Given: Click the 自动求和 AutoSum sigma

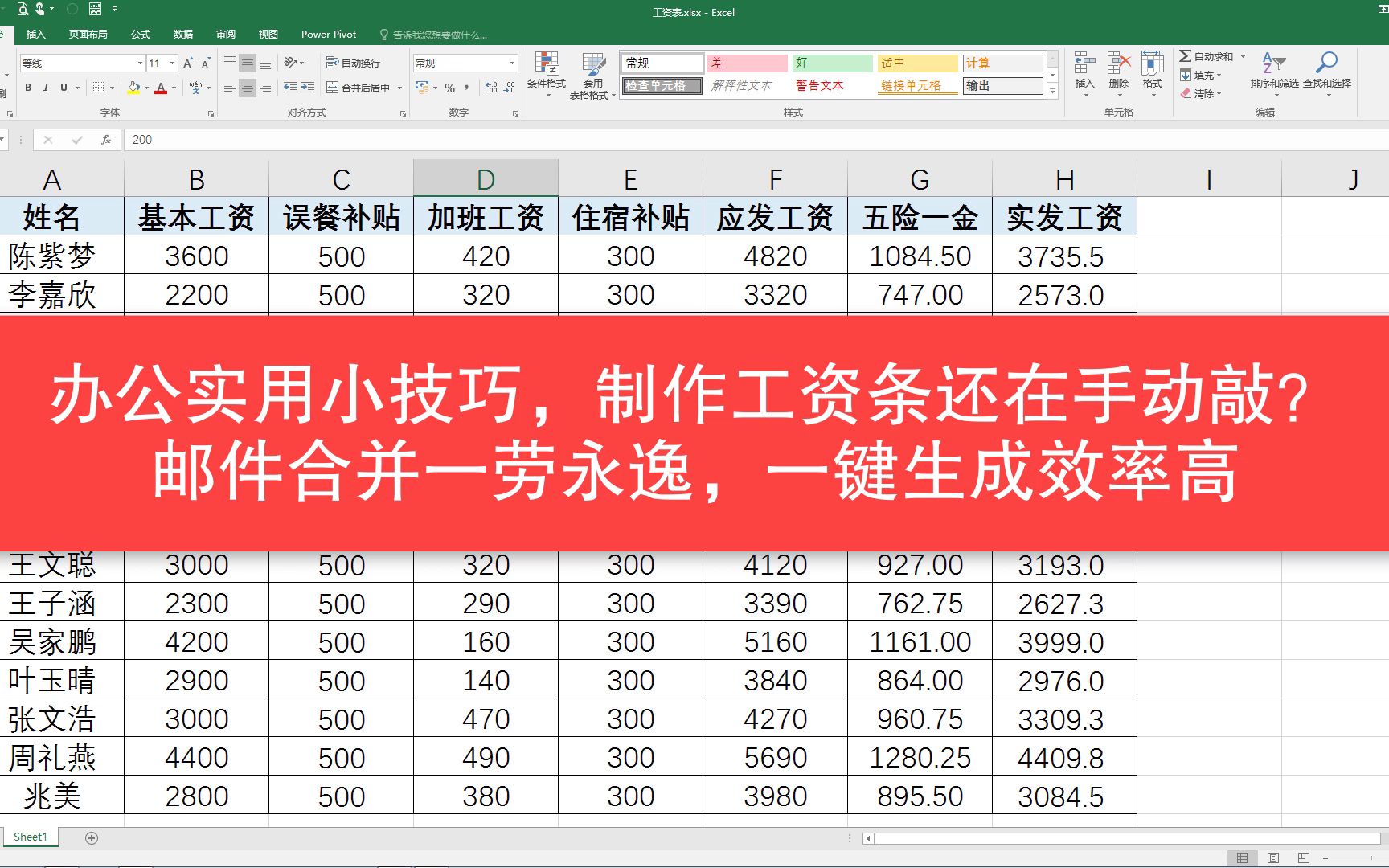Looking at the screenshot, I should pyautogui.click(x=1186, y=56).
